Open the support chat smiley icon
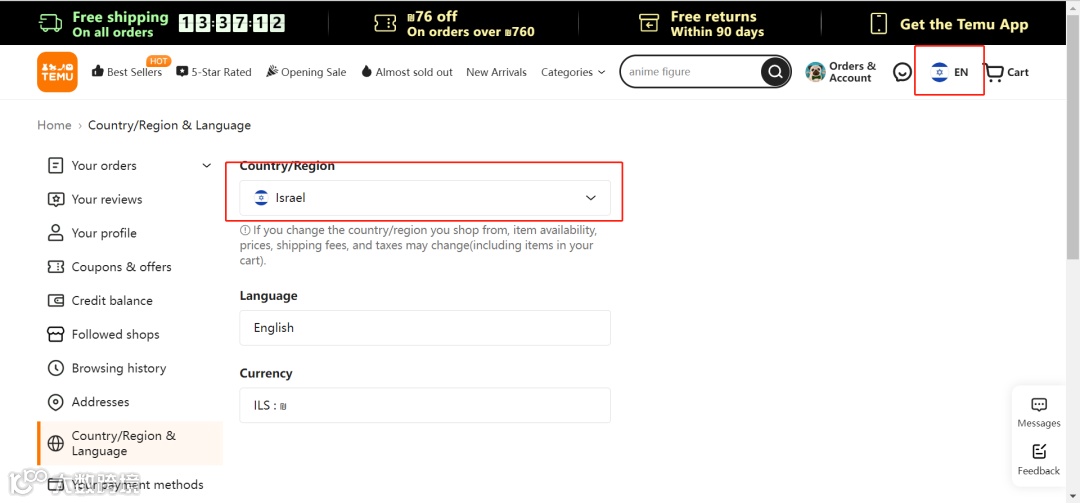Viewport: 1080px width, 503px height. [902, 72]
